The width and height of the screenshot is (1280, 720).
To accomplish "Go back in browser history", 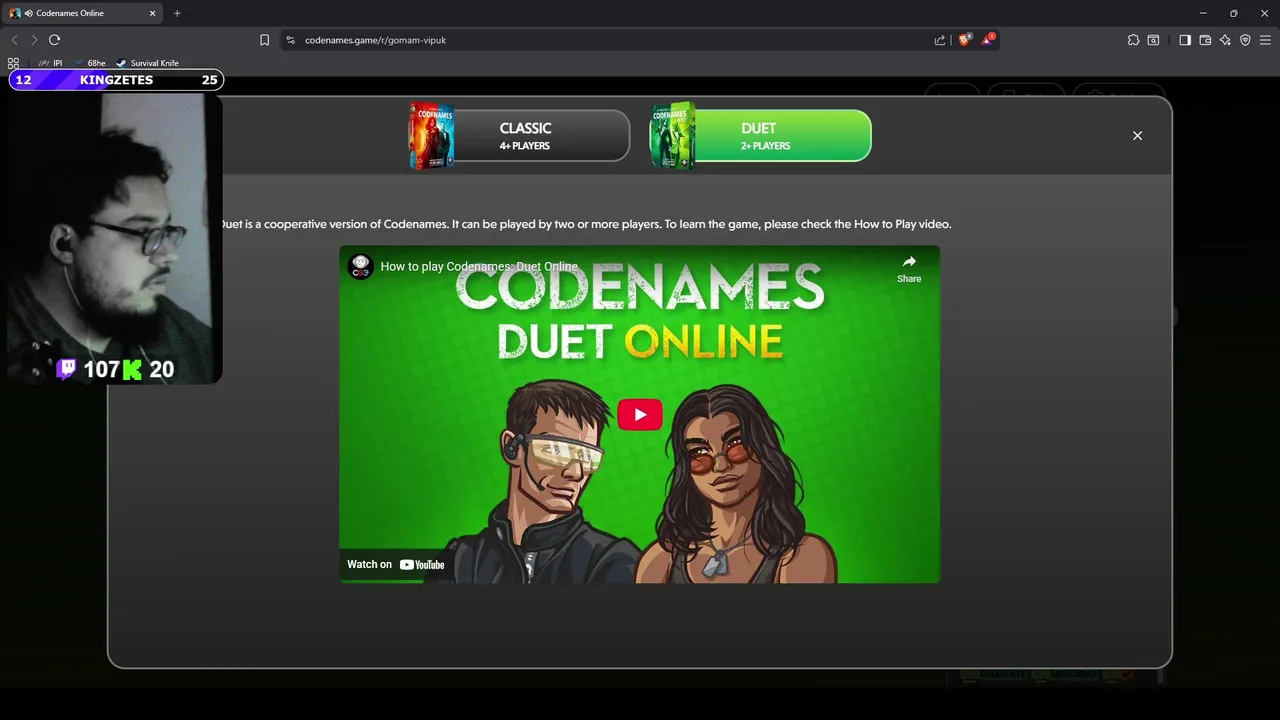I will pyautogui.click(x=14, y=40).
